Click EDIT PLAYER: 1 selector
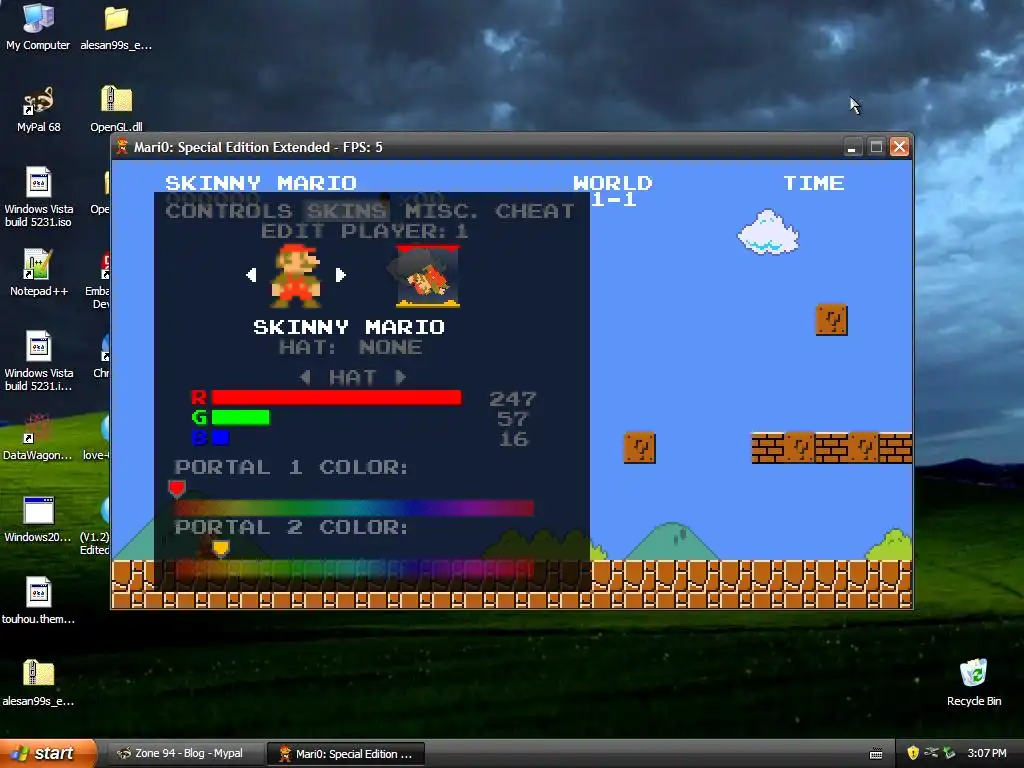The width and height of the screenshot is (1024, 768). point(364,231)
